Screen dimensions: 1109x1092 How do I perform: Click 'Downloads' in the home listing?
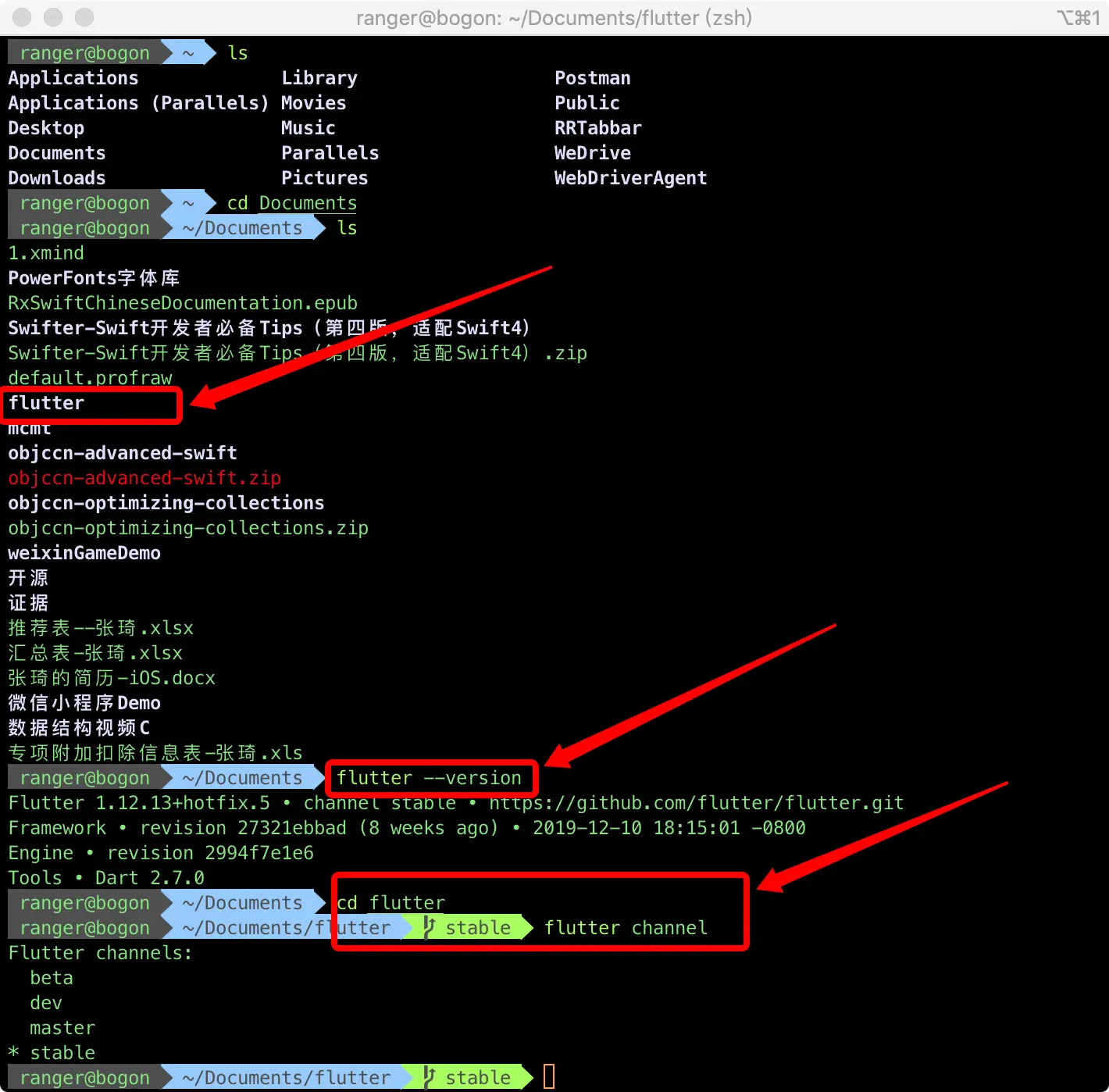57,178
